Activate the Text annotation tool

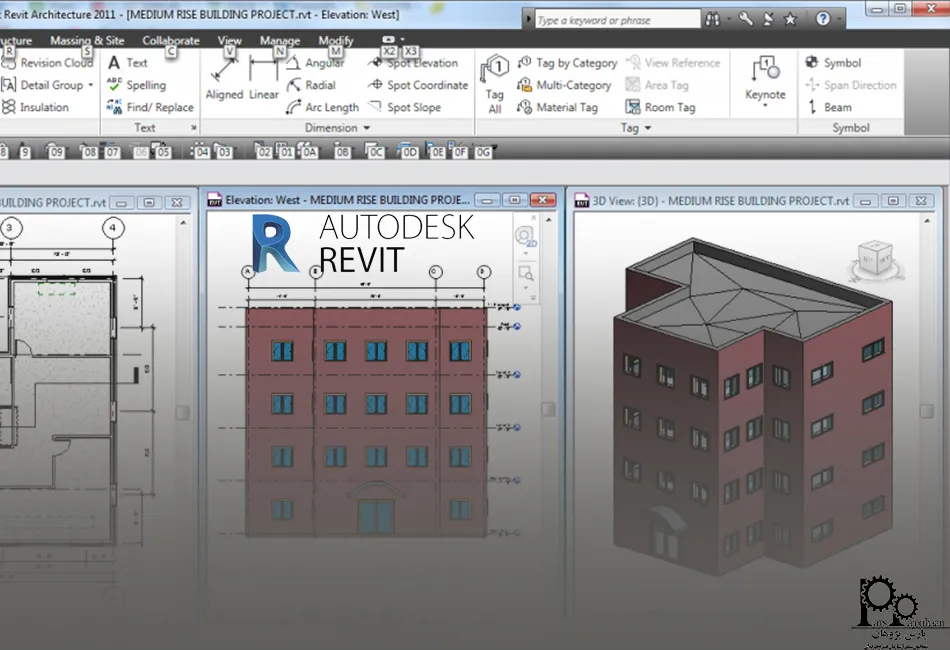(x=127, y=62)
